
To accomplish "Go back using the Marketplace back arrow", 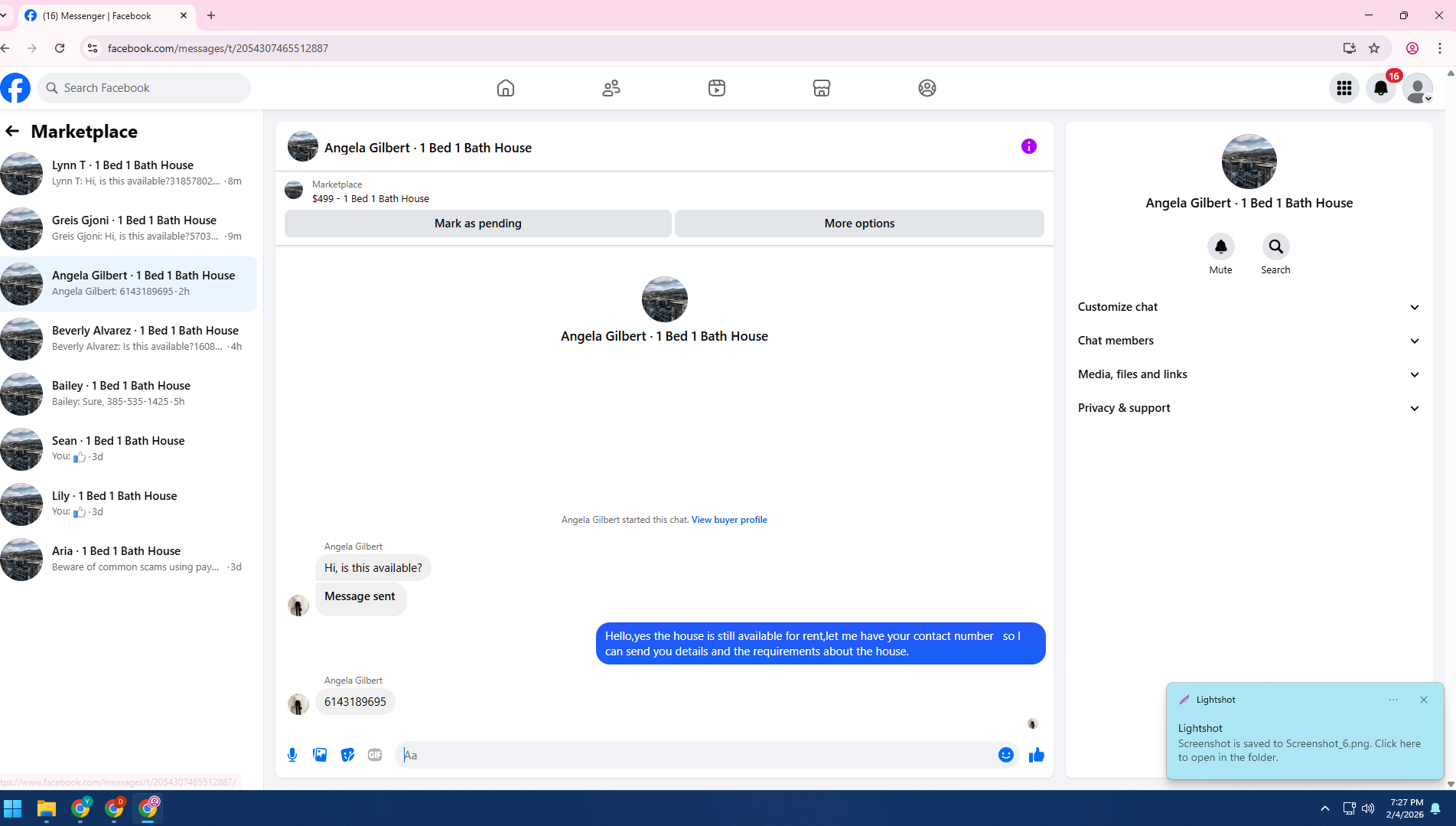I will (12, 131).
